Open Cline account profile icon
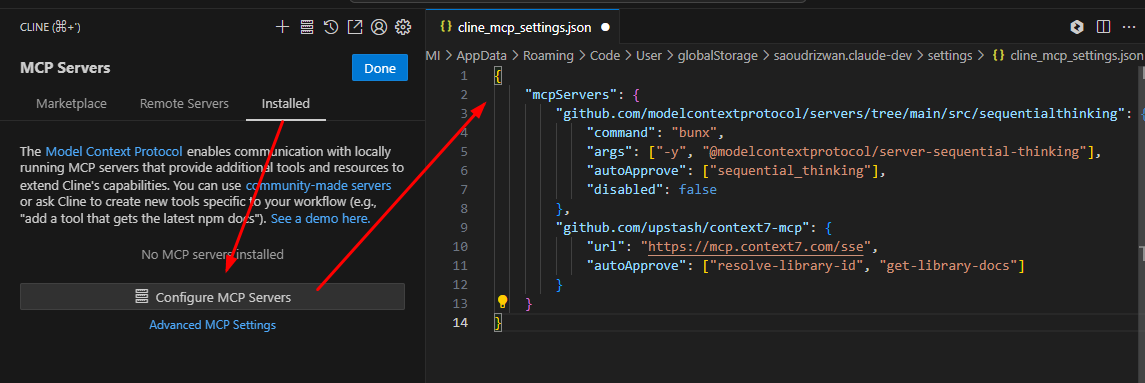 pyautogui.click(x=378, y=27)
